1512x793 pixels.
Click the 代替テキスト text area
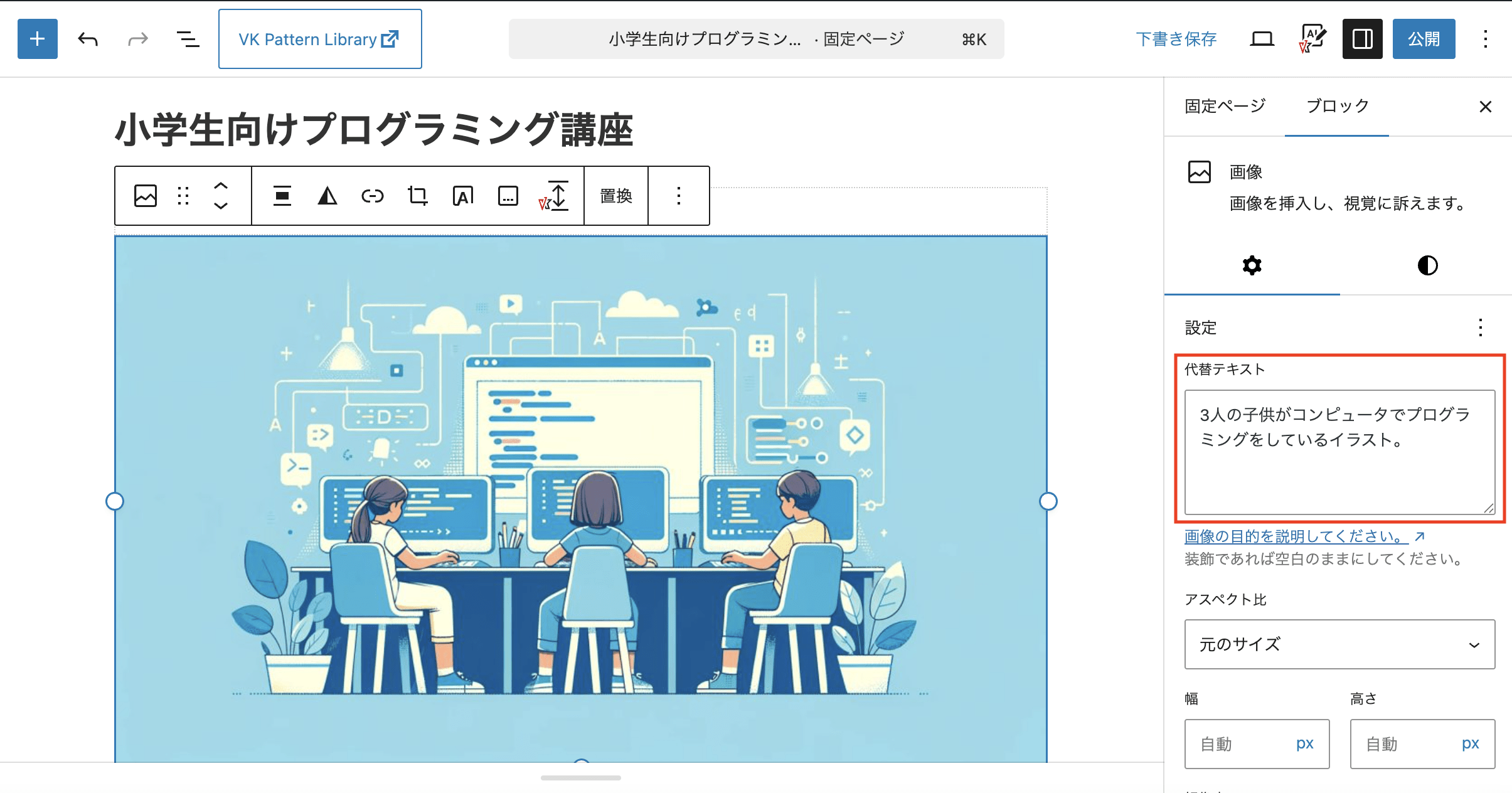1339,452
